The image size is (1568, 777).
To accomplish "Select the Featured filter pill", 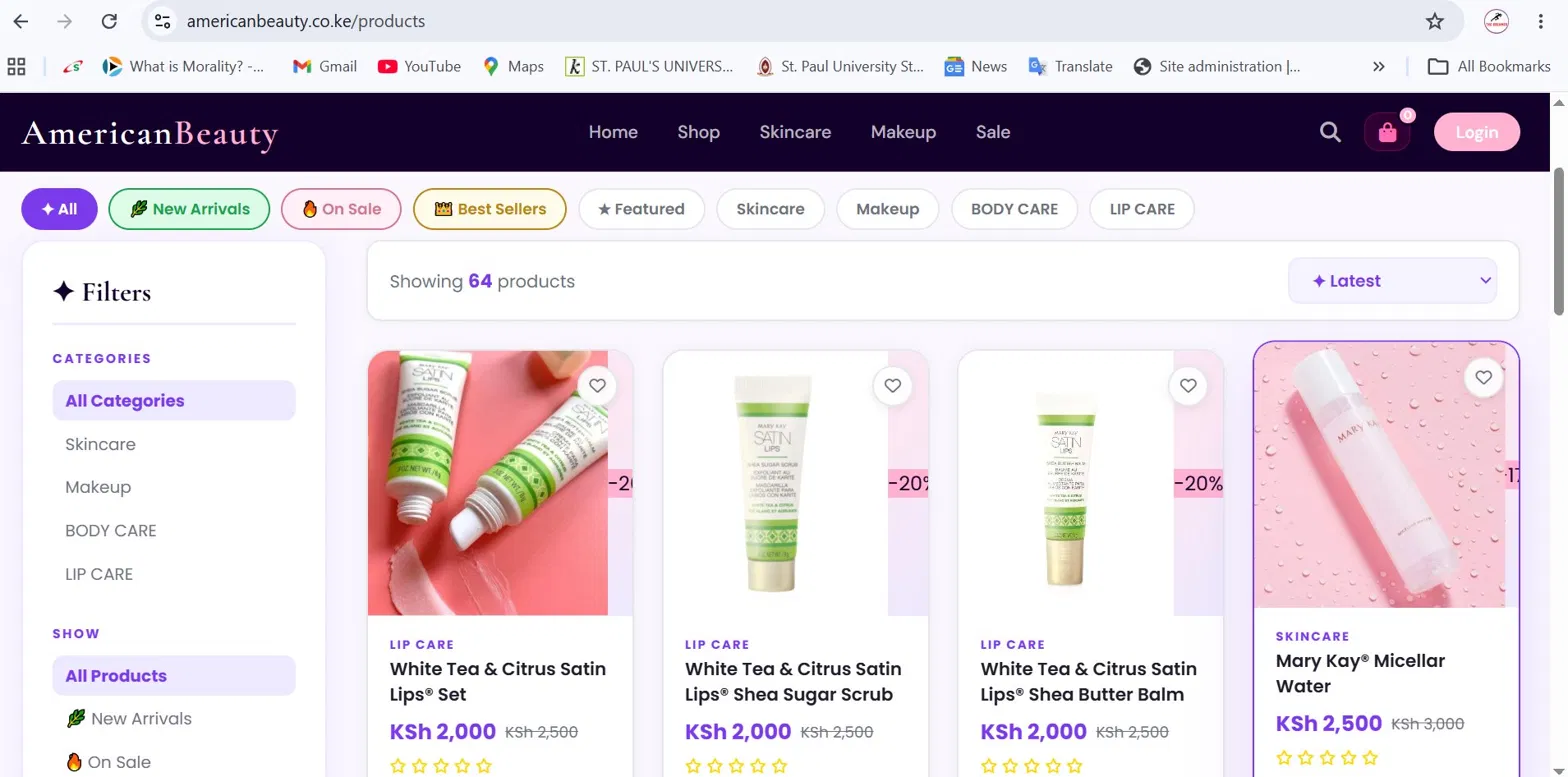I will [641, 209].
